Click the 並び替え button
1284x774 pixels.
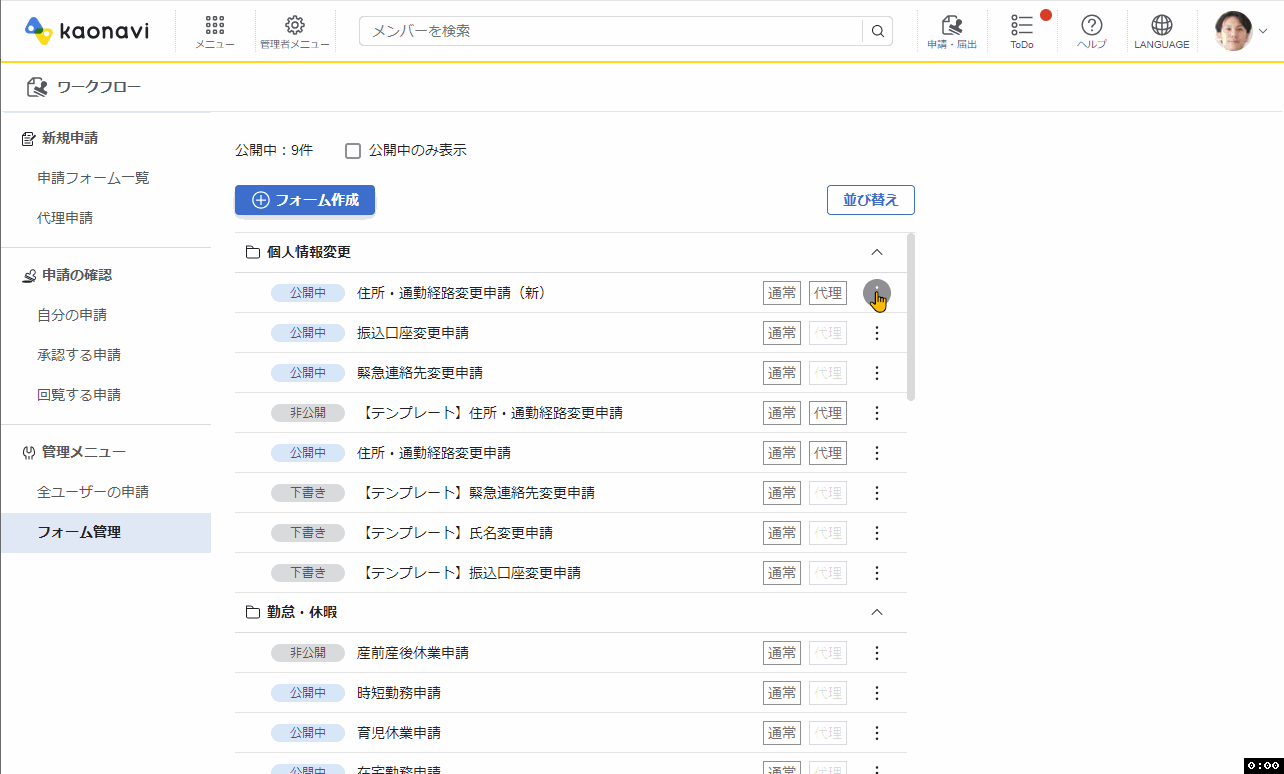[870, 200]
